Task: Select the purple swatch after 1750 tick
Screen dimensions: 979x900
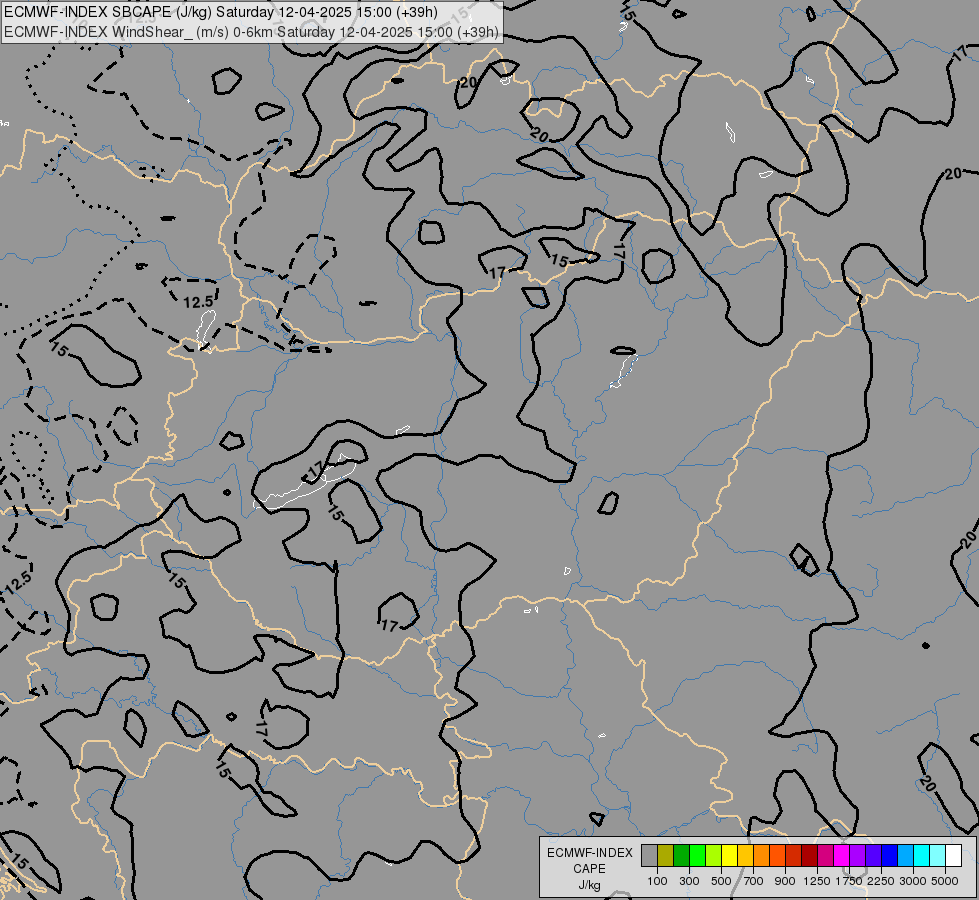Action: click(857, 855)
